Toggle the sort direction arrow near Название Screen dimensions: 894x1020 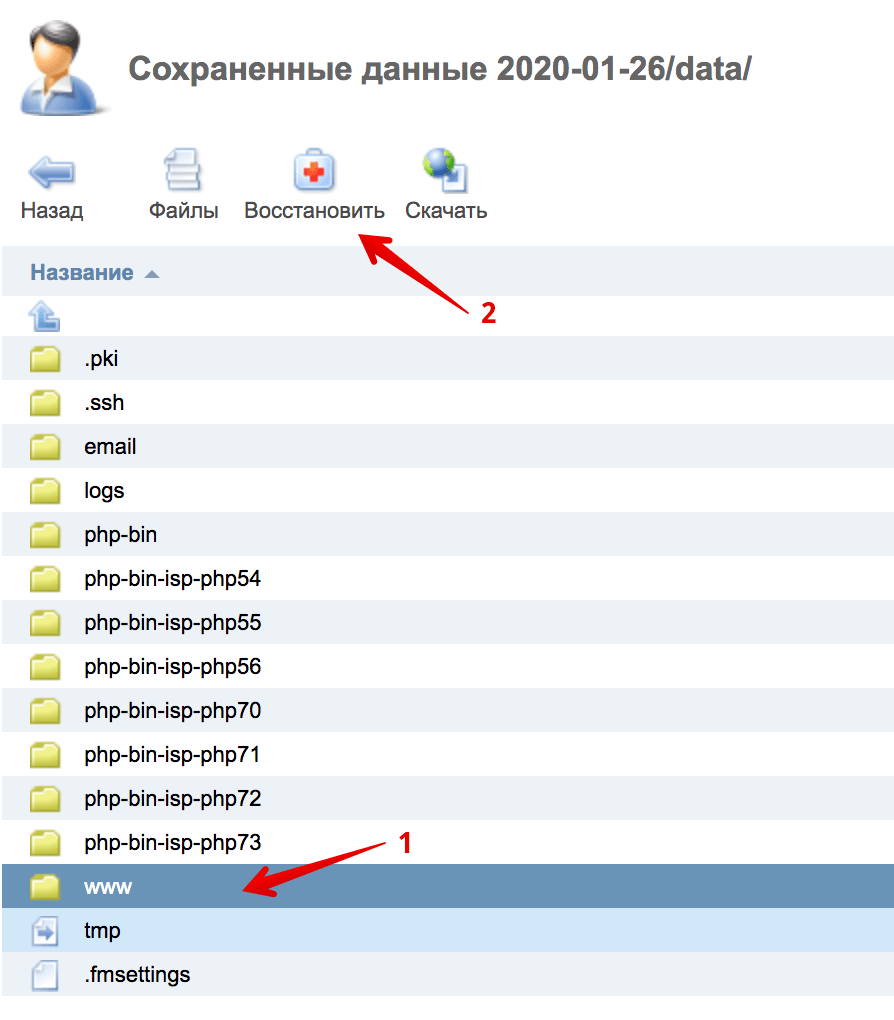click(152, 274)
